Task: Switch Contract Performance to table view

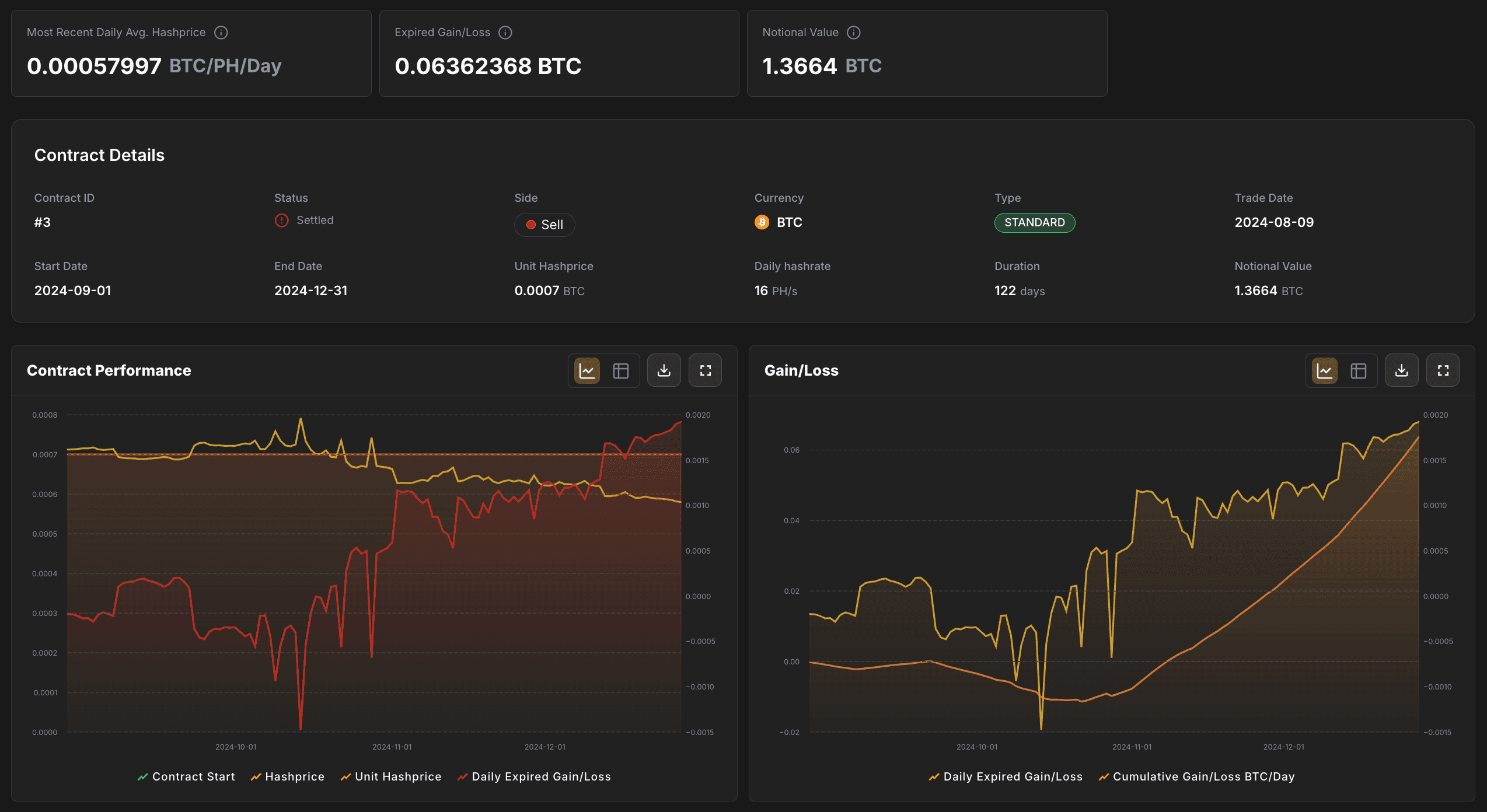Action: (621, 370)
